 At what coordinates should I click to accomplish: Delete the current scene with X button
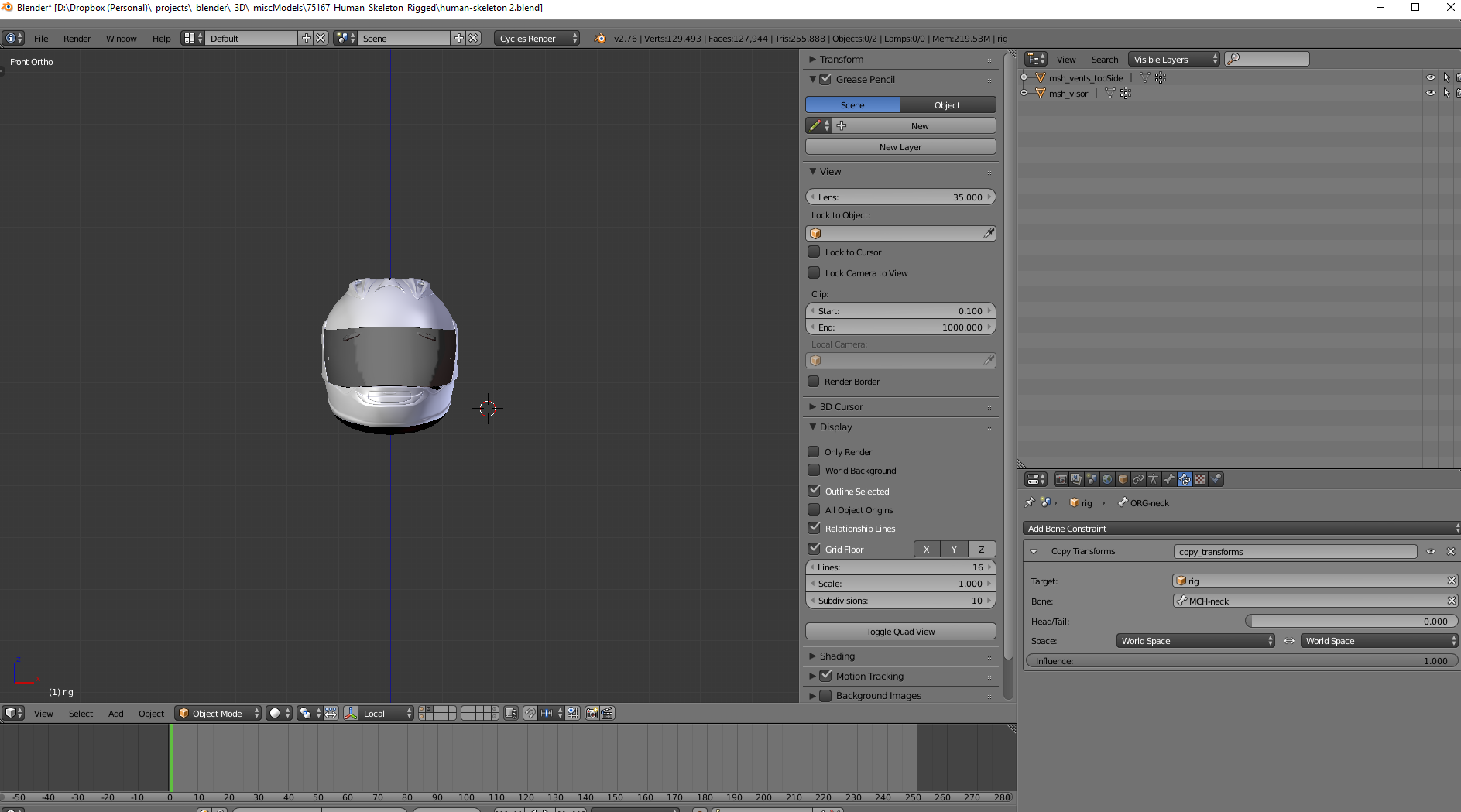474,38
